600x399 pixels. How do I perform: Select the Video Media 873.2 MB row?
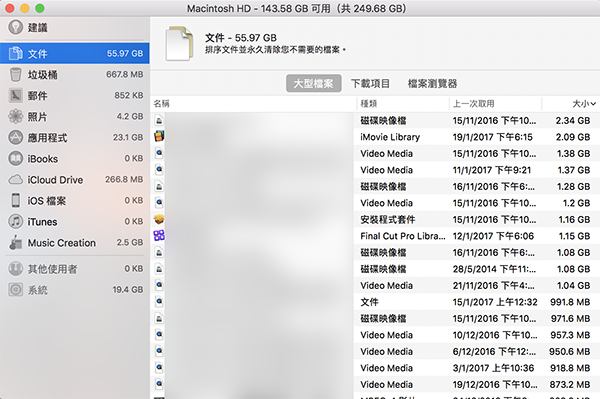tap(375, 384)
